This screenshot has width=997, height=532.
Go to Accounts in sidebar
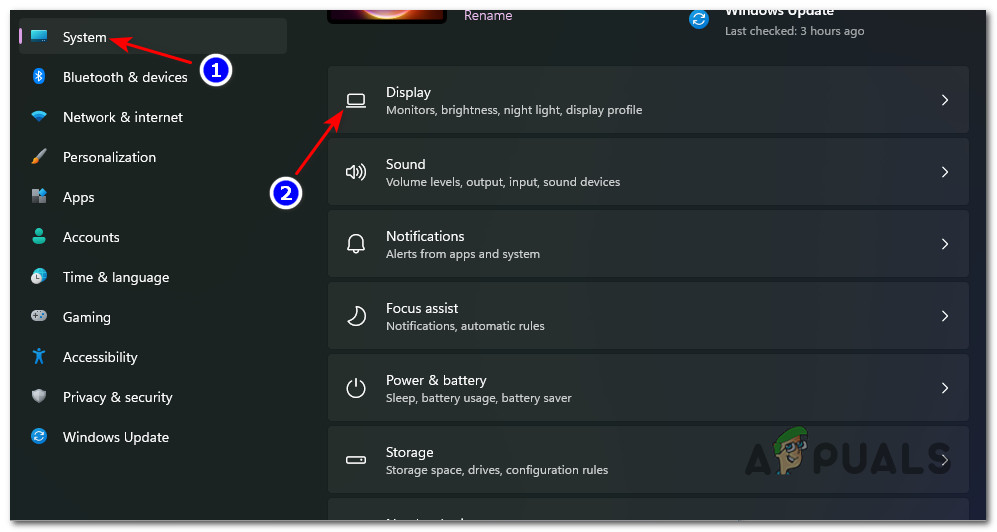click(91, 237)
